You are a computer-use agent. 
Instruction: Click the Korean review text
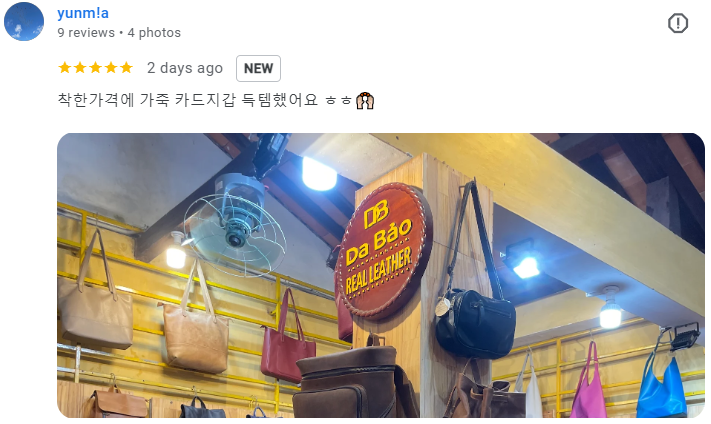tap(205, 99)
